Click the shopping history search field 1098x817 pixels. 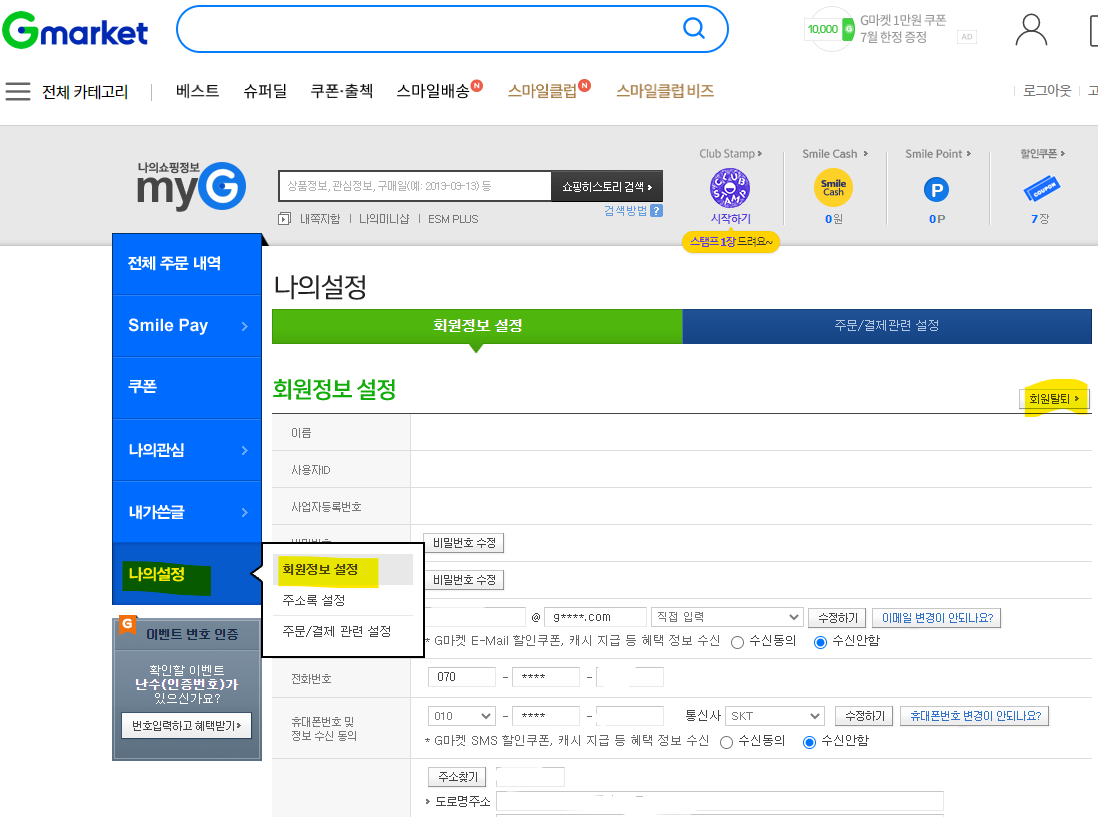tap(415, 186)
